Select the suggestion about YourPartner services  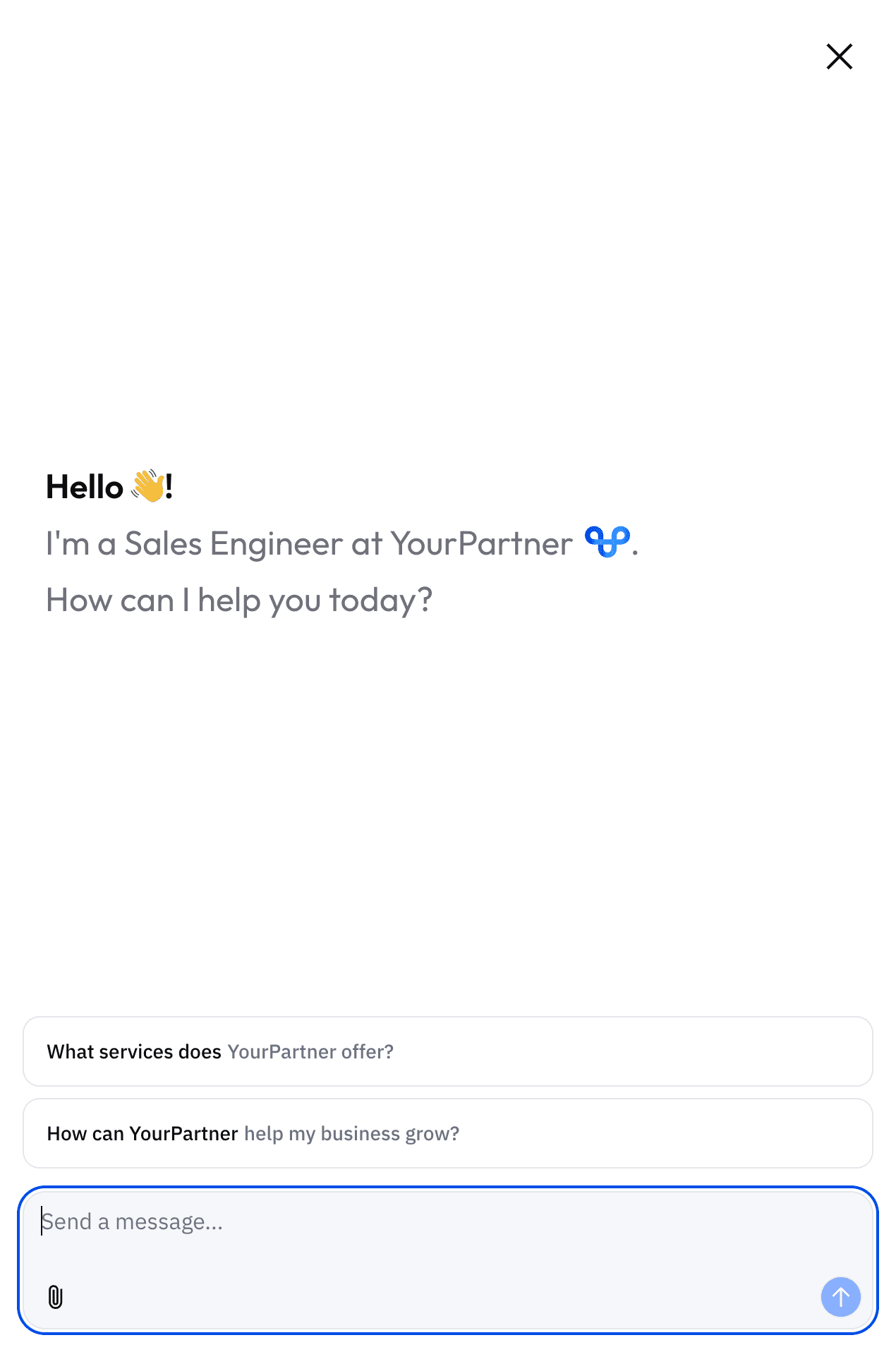[448, 1051]
